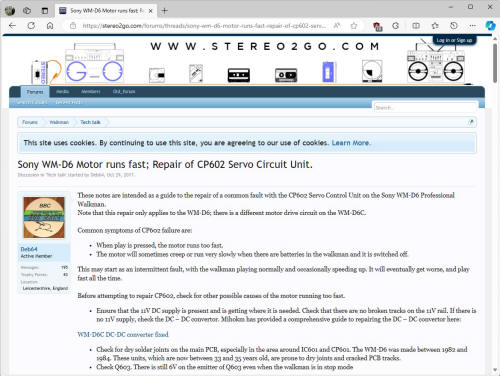Click the 'Check Q603' bullet text
Viewport: 500px width, 376px height.
[x=225, y=367]
